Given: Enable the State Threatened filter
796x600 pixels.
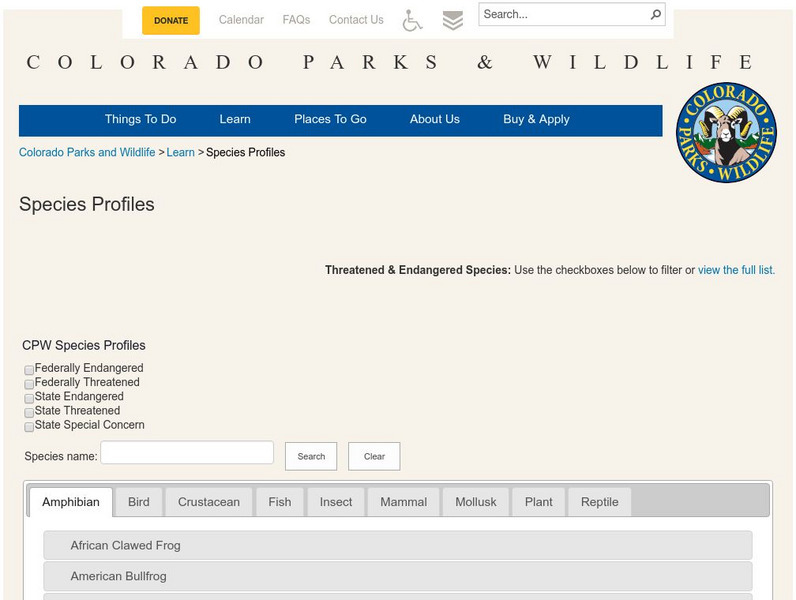Looking at the screenshot, I should click(x=29, y=412).
